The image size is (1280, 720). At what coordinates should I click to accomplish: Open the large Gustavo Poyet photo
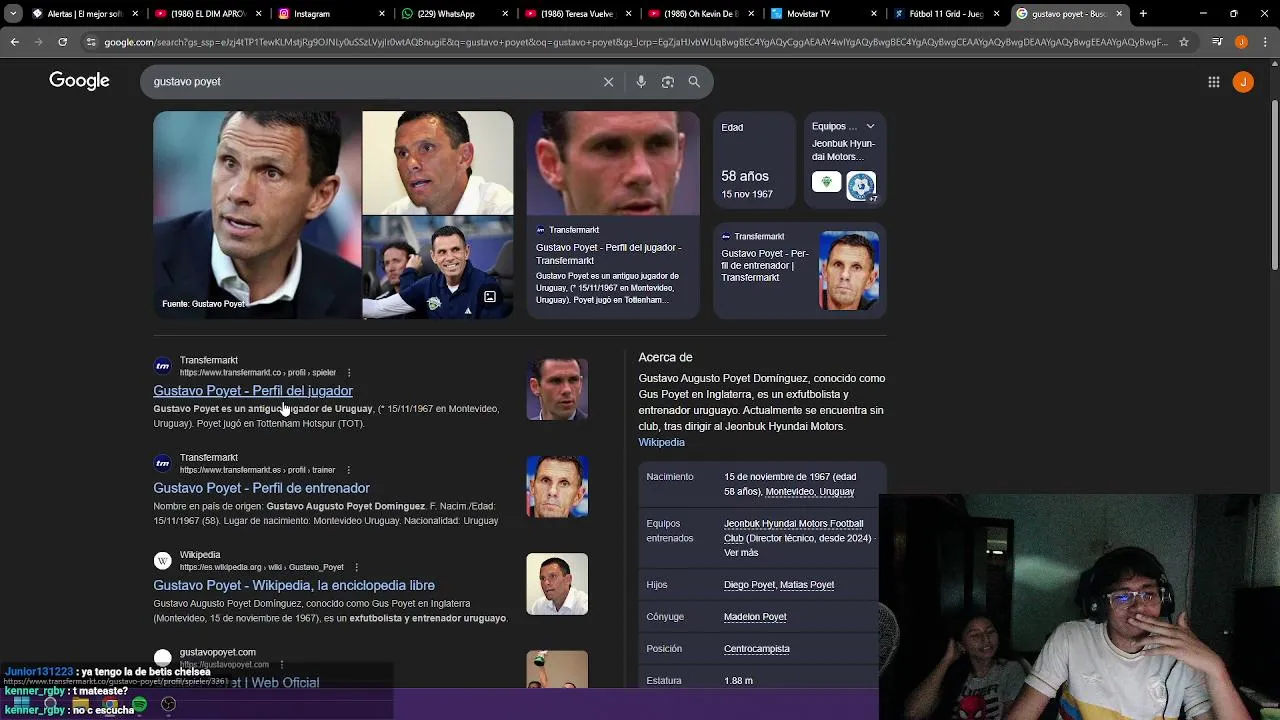(x=256, y=215)
